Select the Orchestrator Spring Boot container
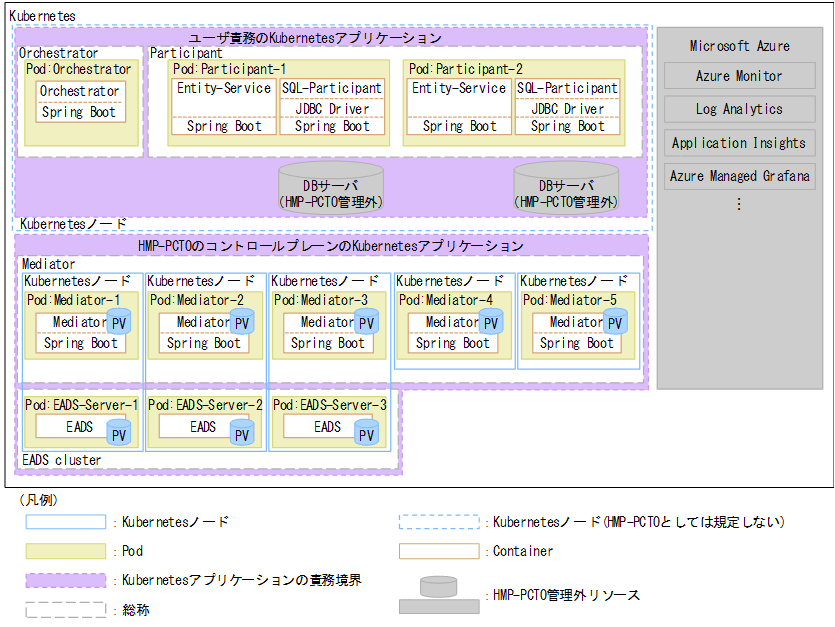This screenshot has height=627, width=835. pos(80,112)
